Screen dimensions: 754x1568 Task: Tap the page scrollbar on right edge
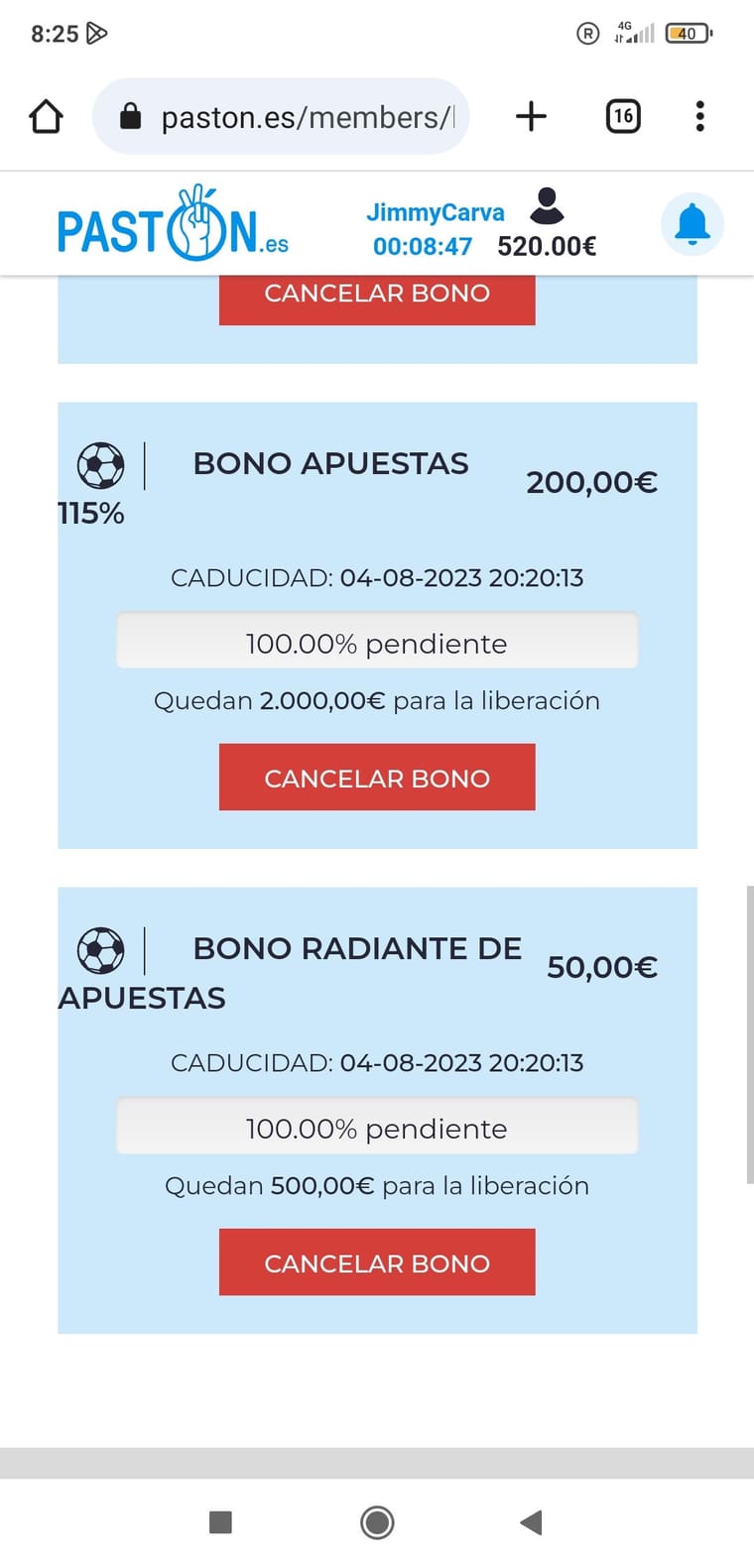pyautogui.click(x=749, y=1034)
